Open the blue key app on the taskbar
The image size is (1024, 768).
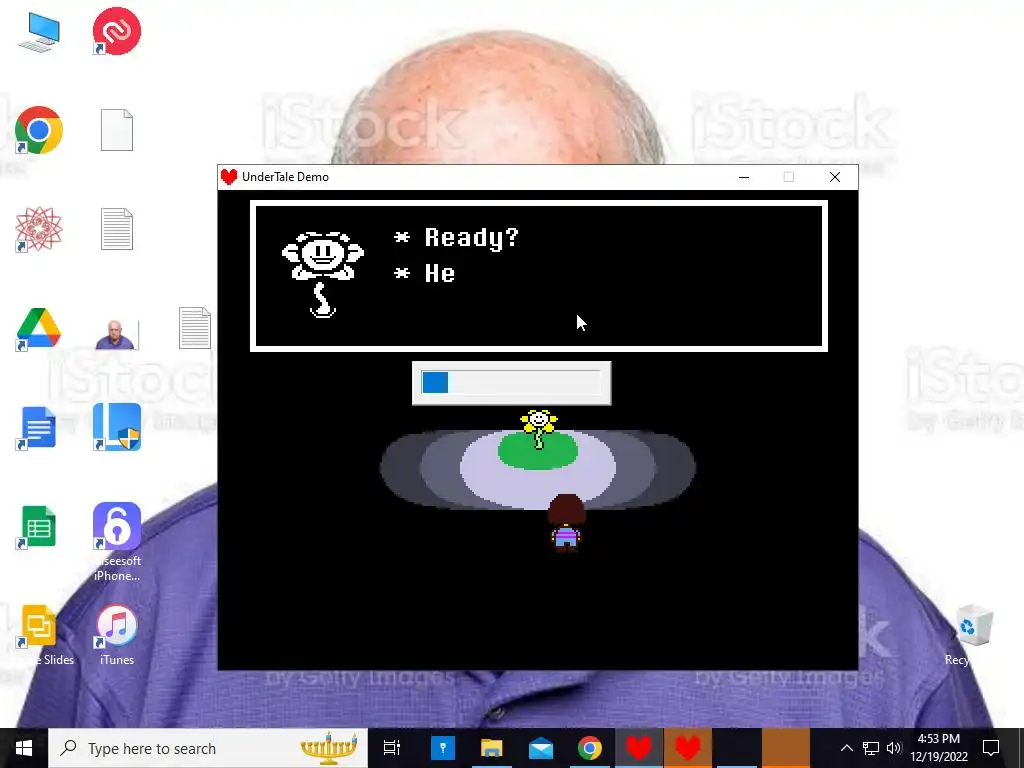(x=443, y=748)
